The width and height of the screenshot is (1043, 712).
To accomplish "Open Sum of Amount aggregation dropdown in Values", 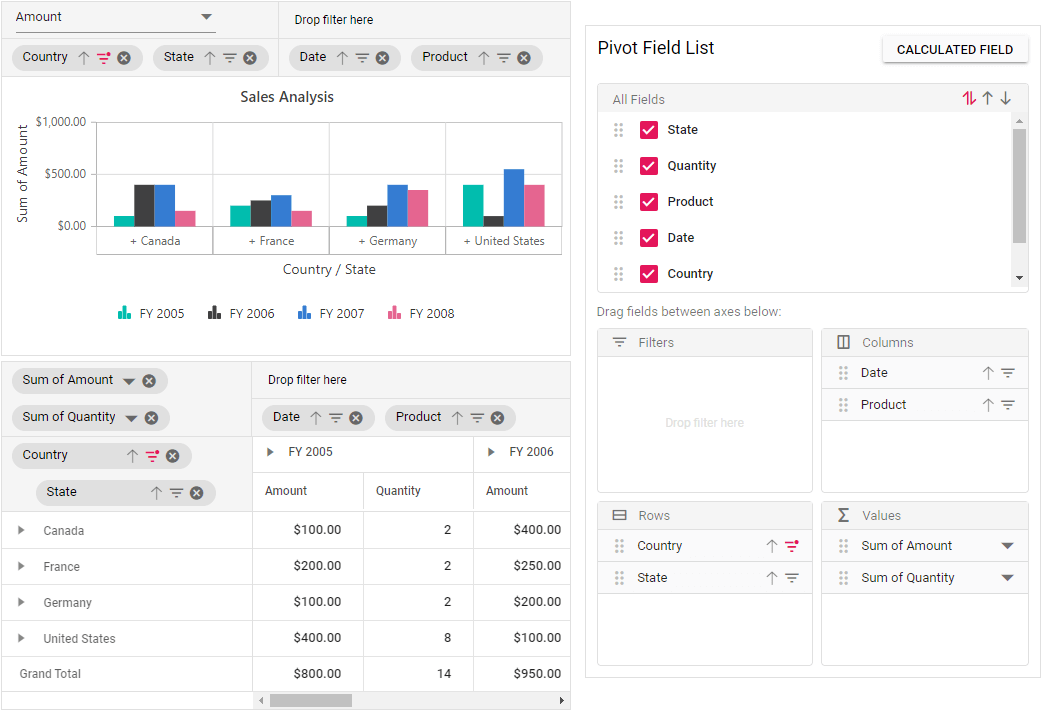I will pos(1007,546).
